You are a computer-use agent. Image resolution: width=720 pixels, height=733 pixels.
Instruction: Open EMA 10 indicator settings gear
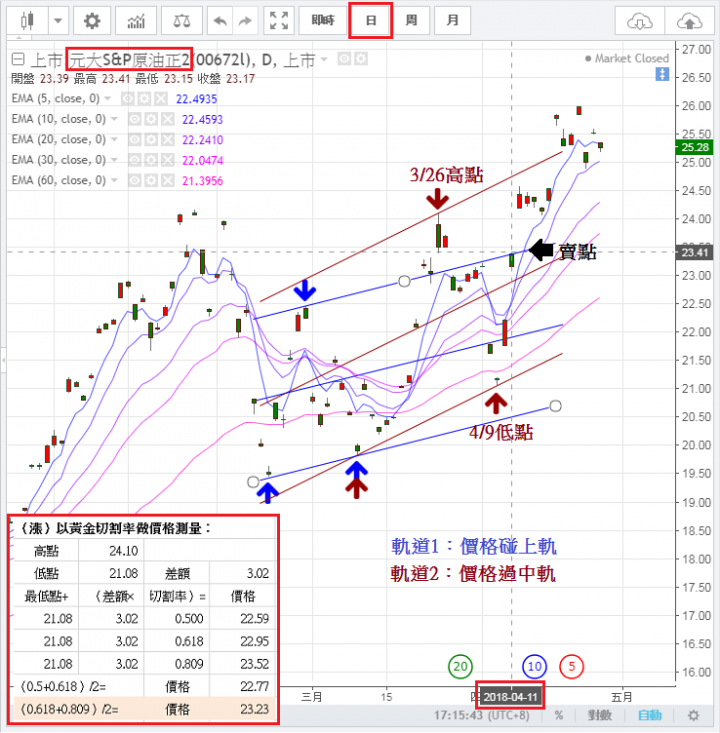(x=151, y=119)
